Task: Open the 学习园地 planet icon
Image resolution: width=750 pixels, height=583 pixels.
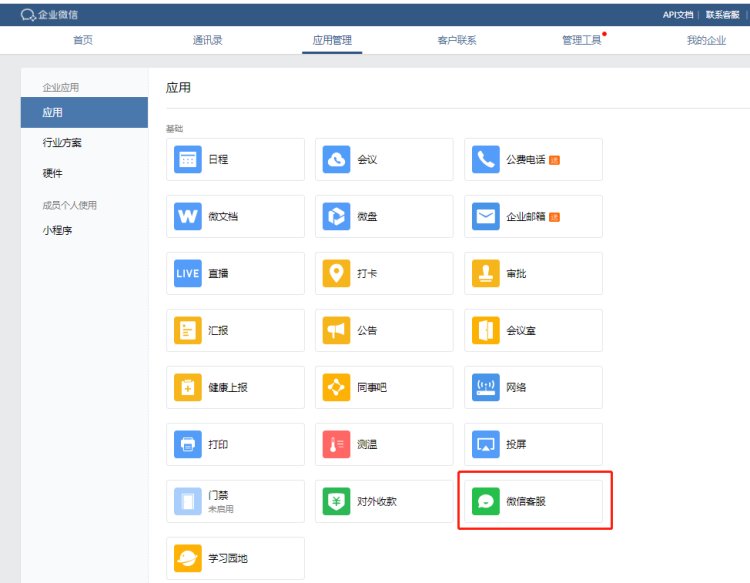Action: (188, 558)
